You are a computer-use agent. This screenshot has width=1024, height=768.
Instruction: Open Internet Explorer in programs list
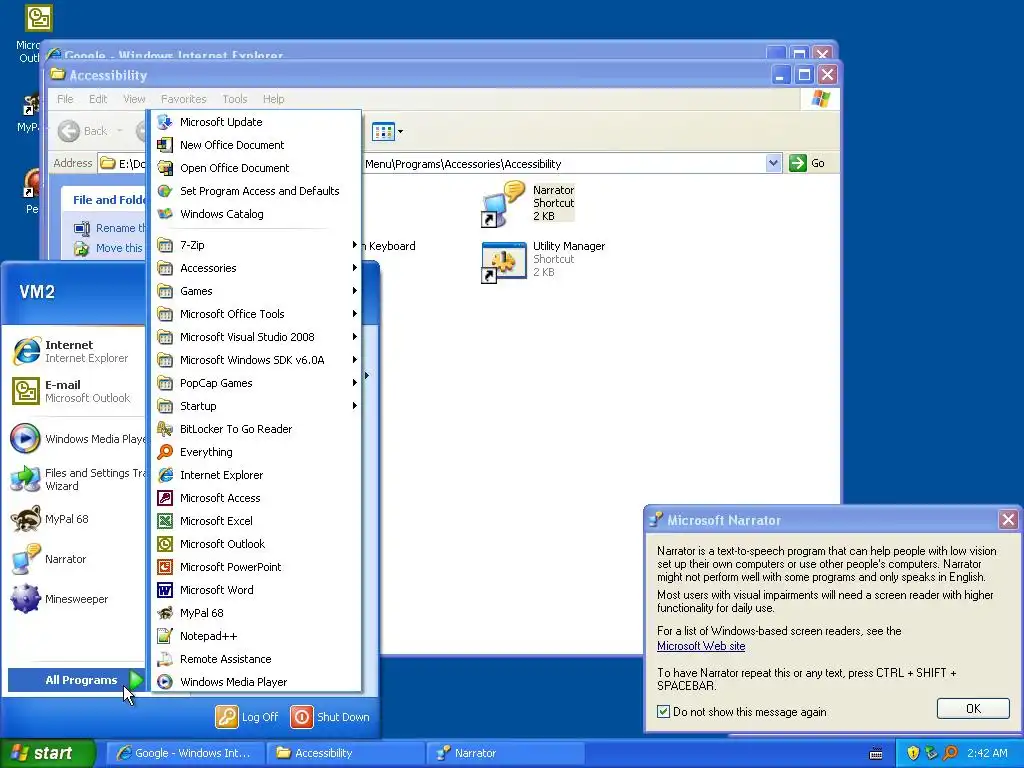[x=256, y=475]
